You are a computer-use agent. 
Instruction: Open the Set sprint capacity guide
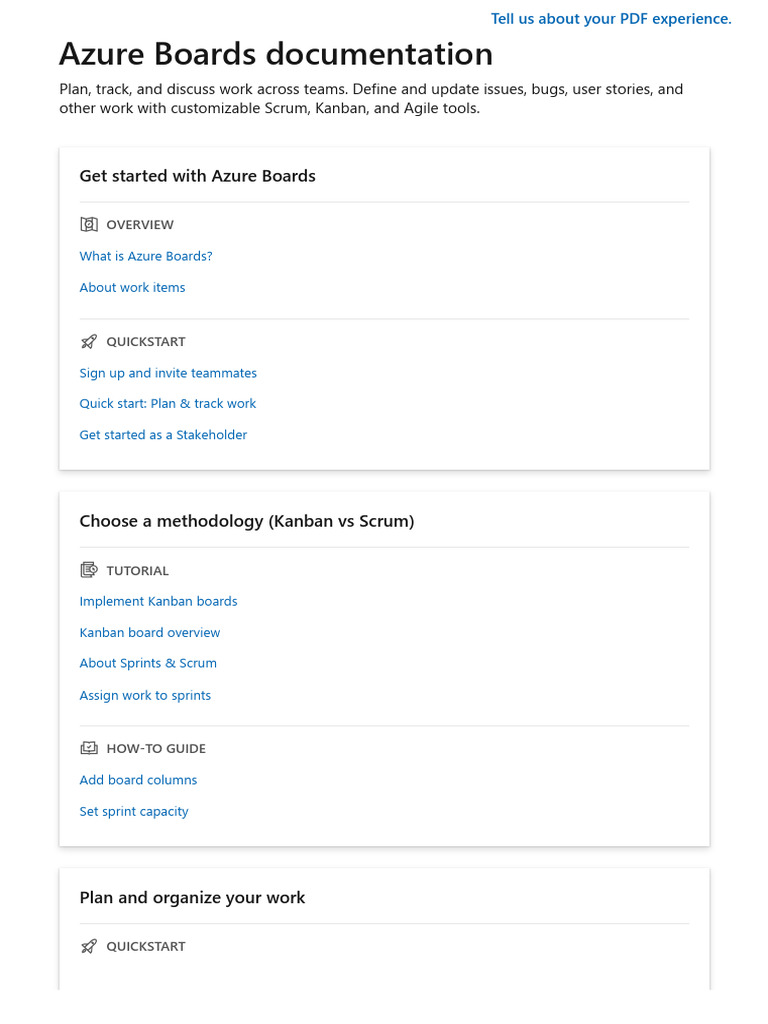134,812
